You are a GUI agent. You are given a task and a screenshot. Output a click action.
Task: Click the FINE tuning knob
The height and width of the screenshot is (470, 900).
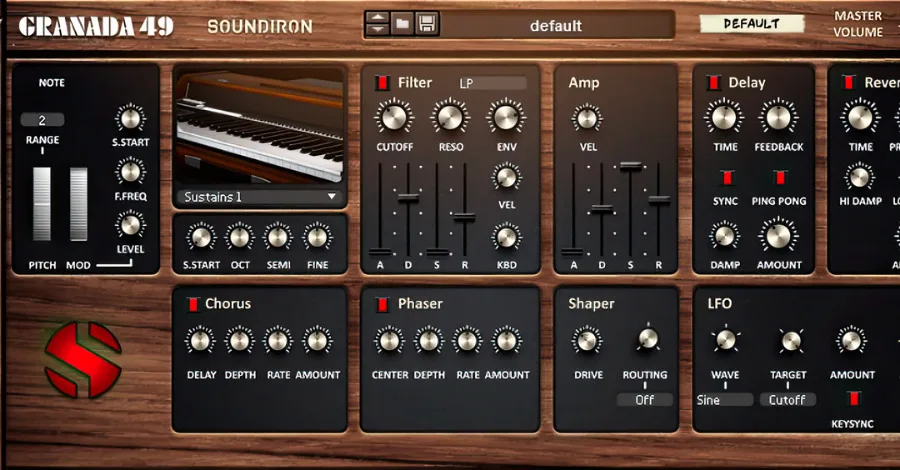tap(317, 237)
